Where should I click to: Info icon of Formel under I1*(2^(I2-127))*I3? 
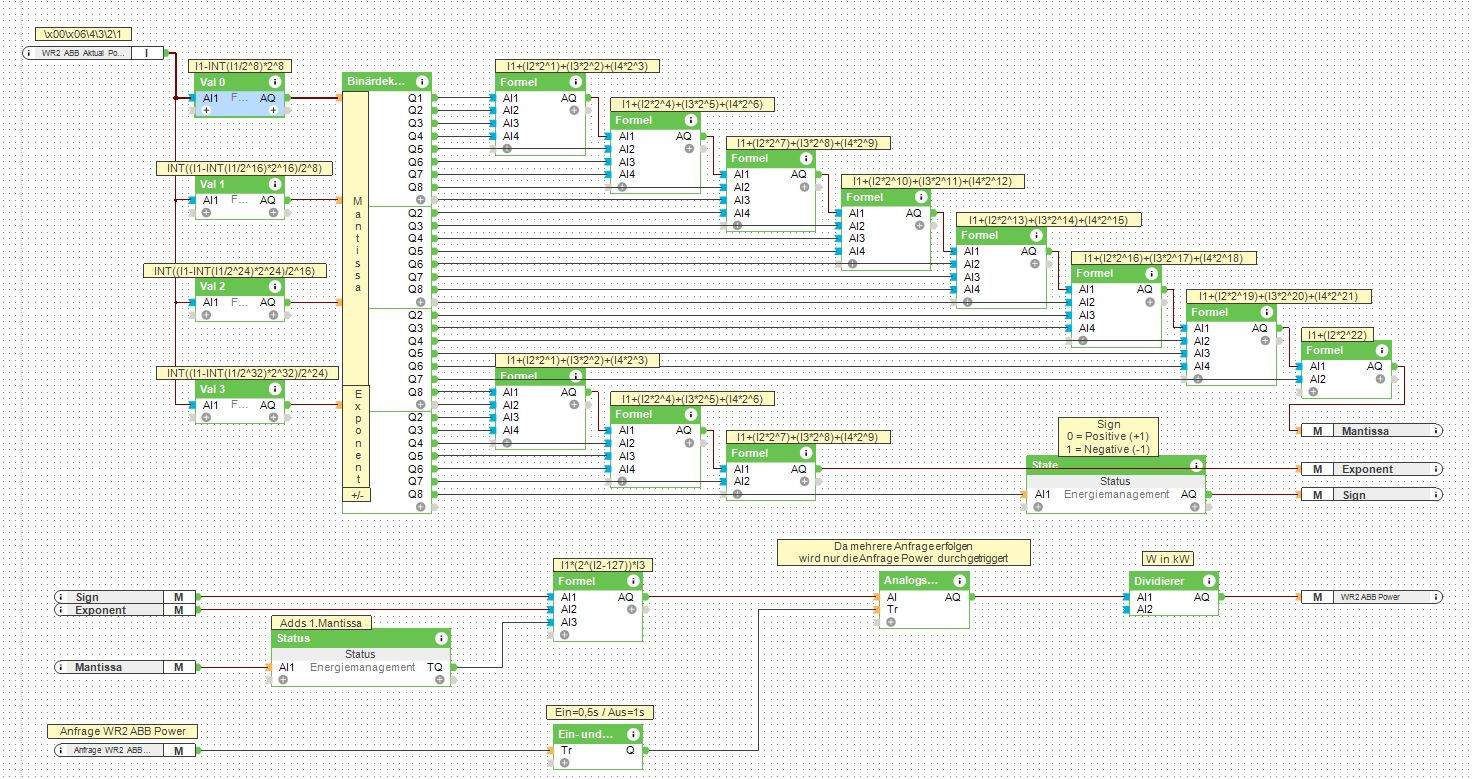(x=634, y=581)
